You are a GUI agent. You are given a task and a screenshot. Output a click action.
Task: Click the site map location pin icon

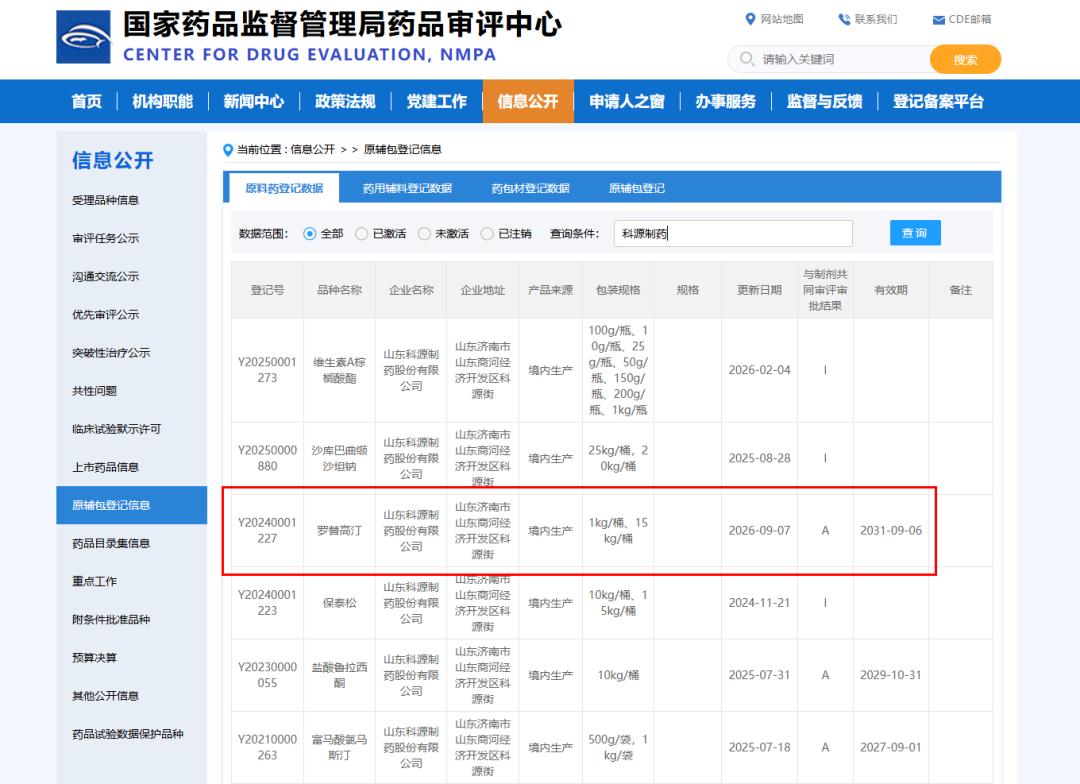pos(750,19)
